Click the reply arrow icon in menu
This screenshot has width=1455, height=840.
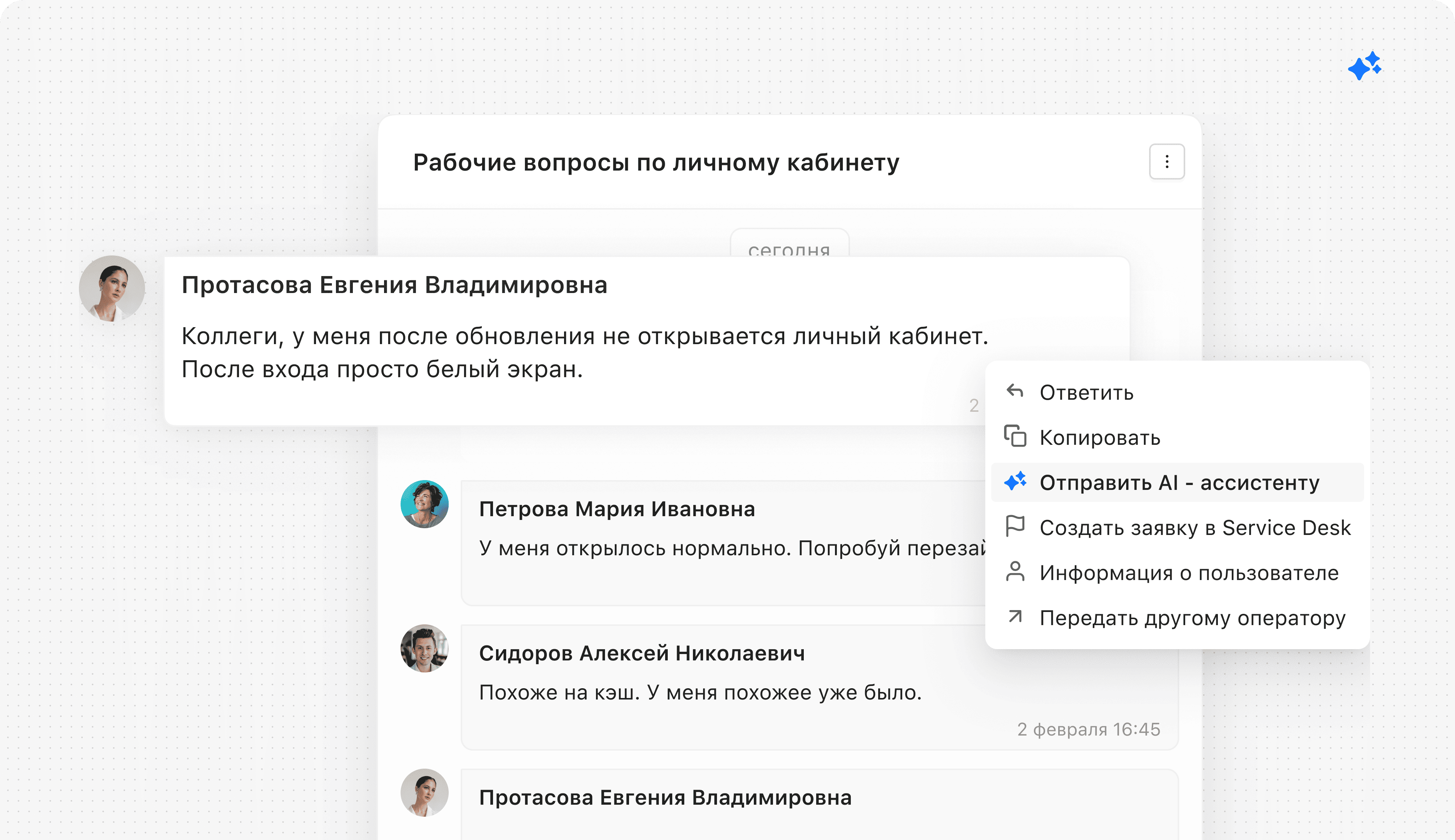click(x=1015, y=391)
